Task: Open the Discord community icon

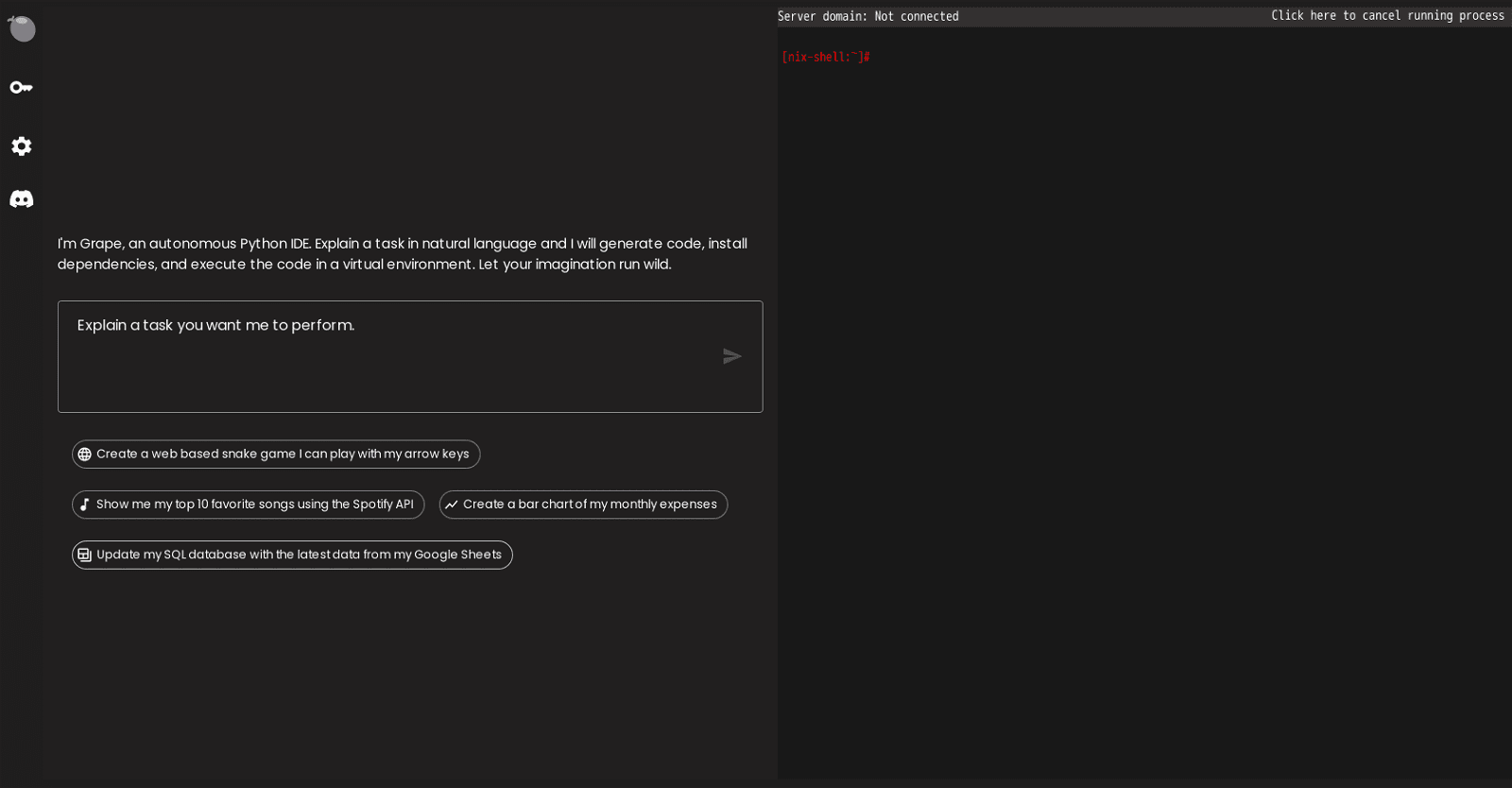Action: [x=22, y=199]
